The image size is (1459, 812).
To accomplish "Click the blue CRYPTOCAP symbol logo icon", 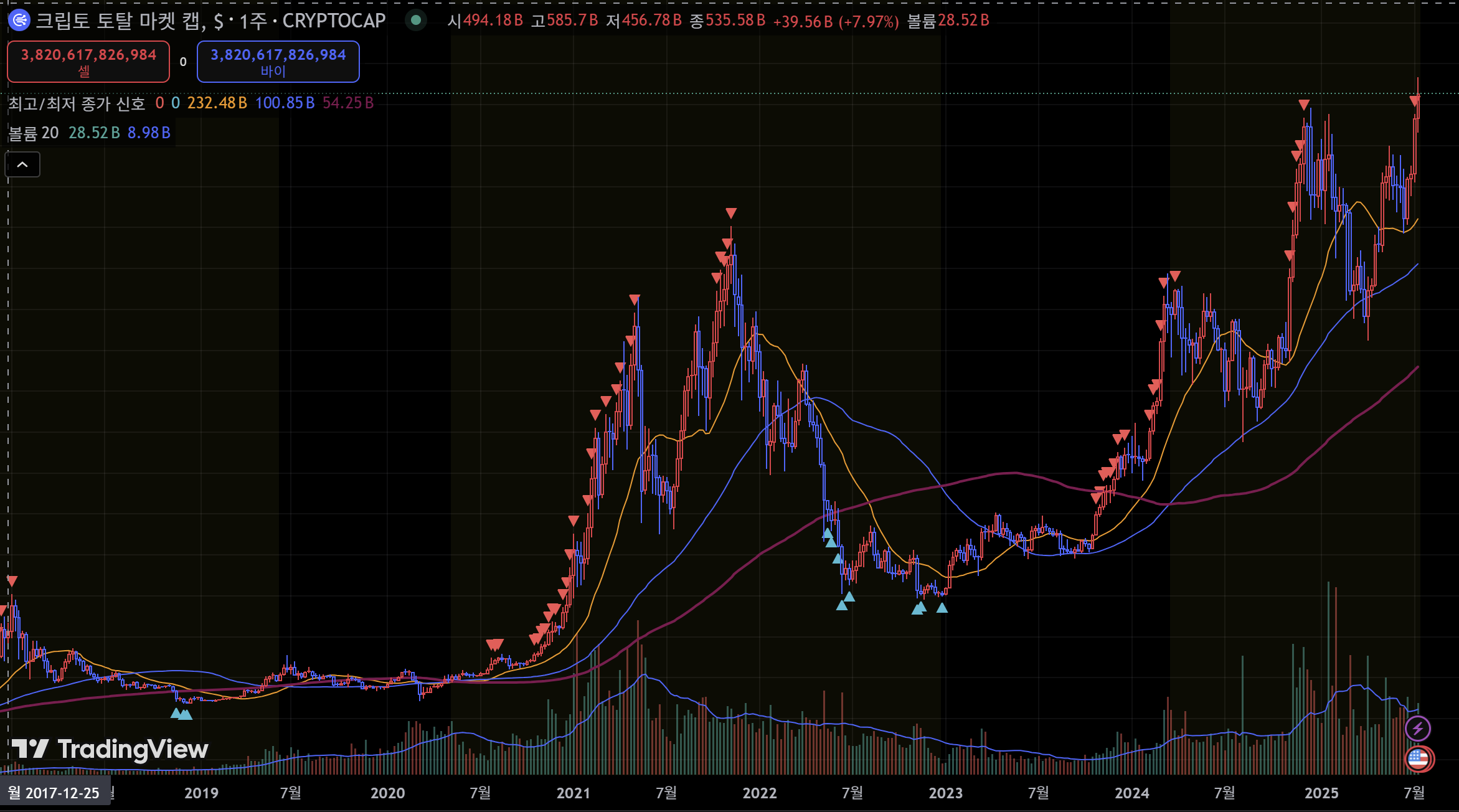I will pos(19,21).
